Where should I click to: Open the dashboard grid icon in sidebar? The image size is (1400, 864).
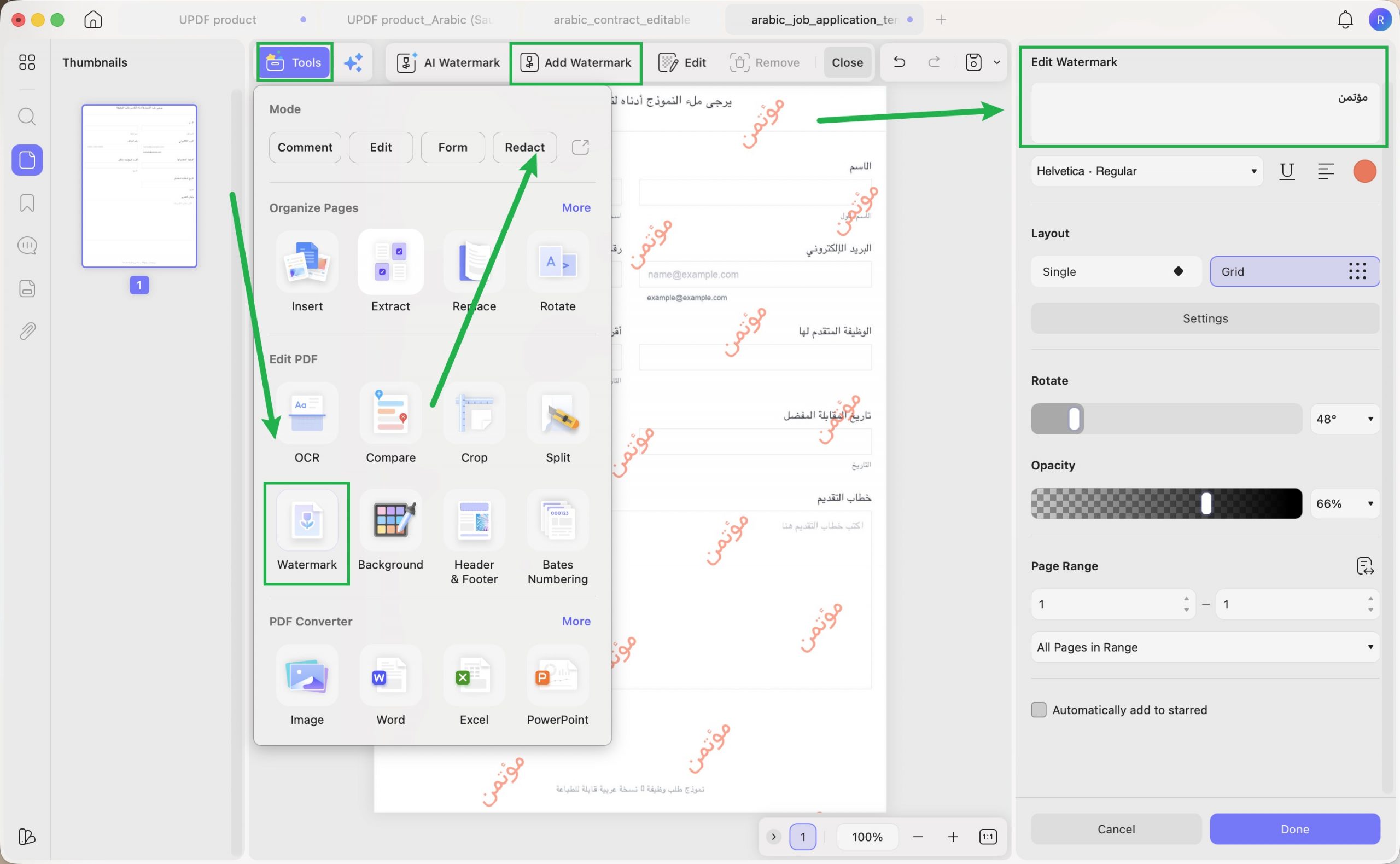tap(27, 62)
